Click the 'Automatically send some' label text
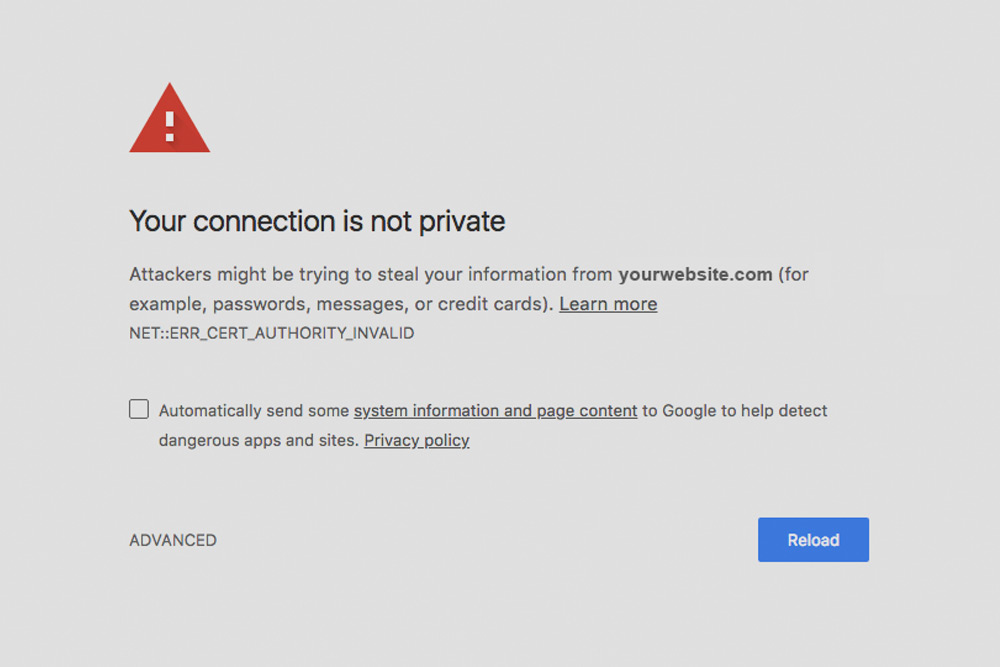Screen dimensions: 1000x667 click(x=254, y=411)
